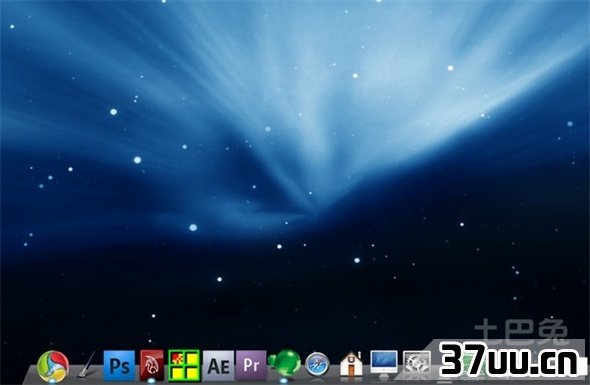Open Photoshop from the dock

pyautogui.click(x=119, y=365)
